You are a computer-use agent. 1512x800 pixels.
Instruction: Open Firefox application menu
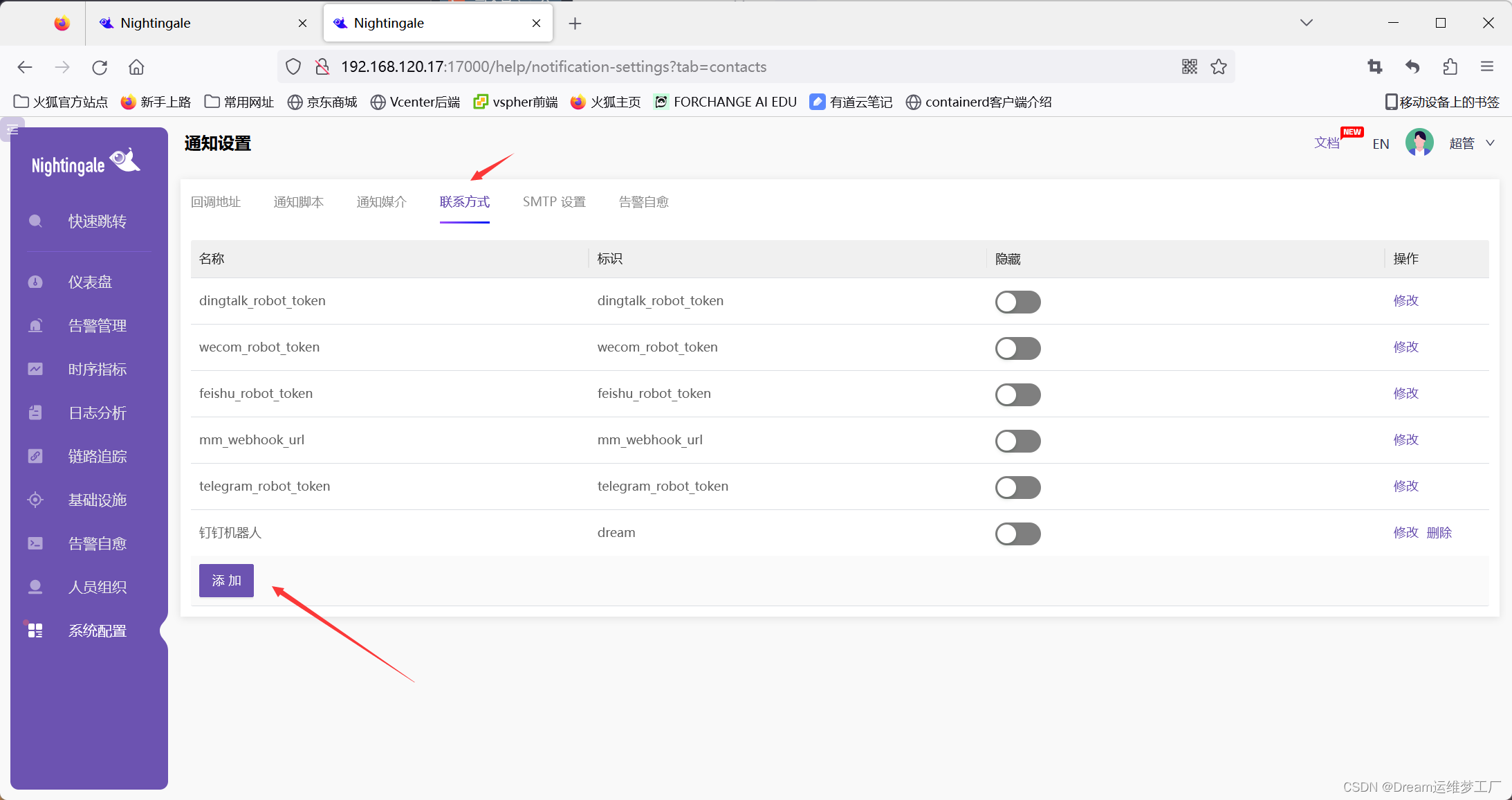click(x=1487, y=66)
